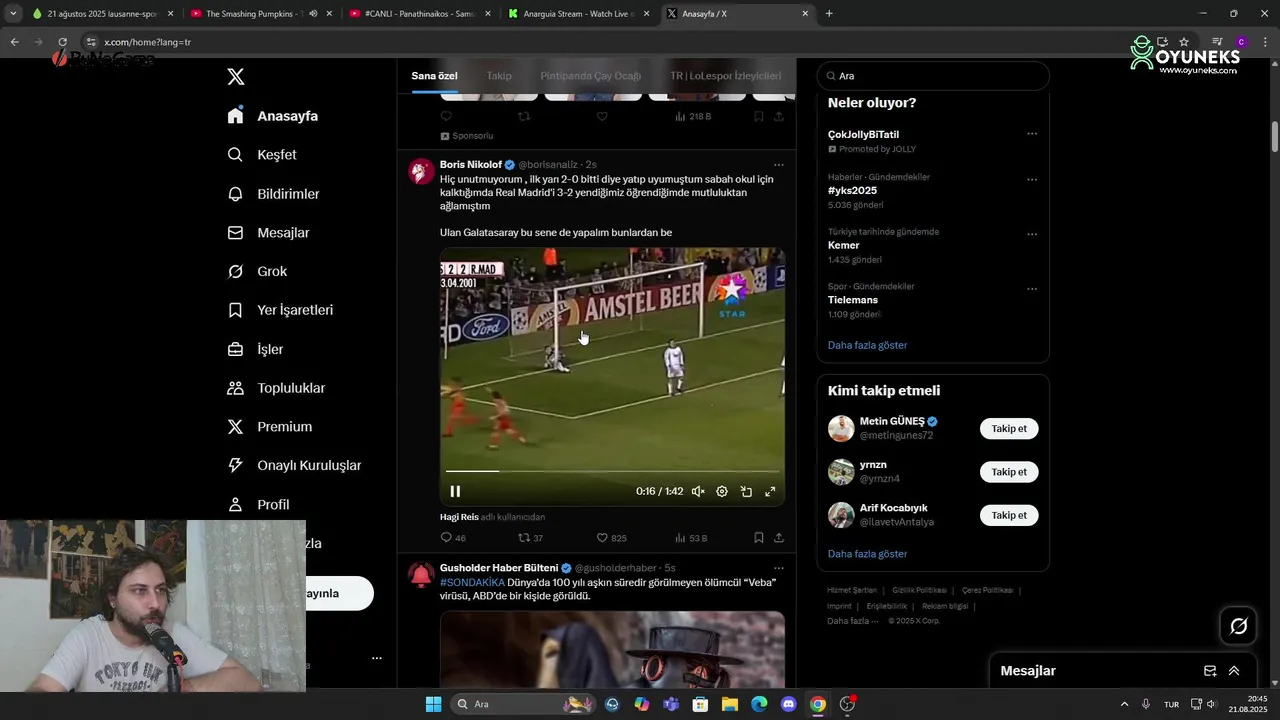Screen dimensions: 1280x720
Task: Open the #yks2025 trending topic
Action: (x=852, y=190)
